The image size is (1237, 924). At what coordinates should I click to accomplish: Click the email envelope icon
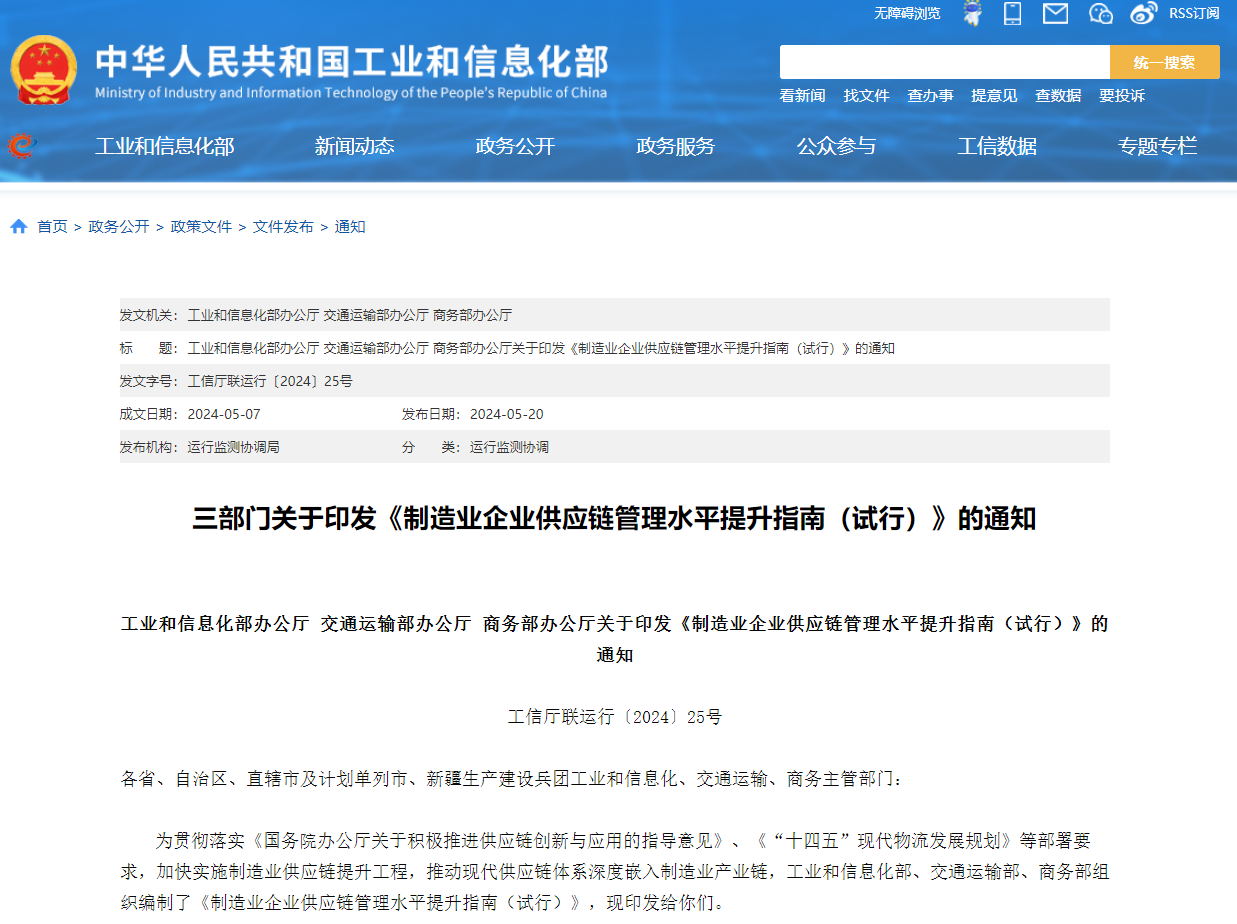pos(1055,13)
